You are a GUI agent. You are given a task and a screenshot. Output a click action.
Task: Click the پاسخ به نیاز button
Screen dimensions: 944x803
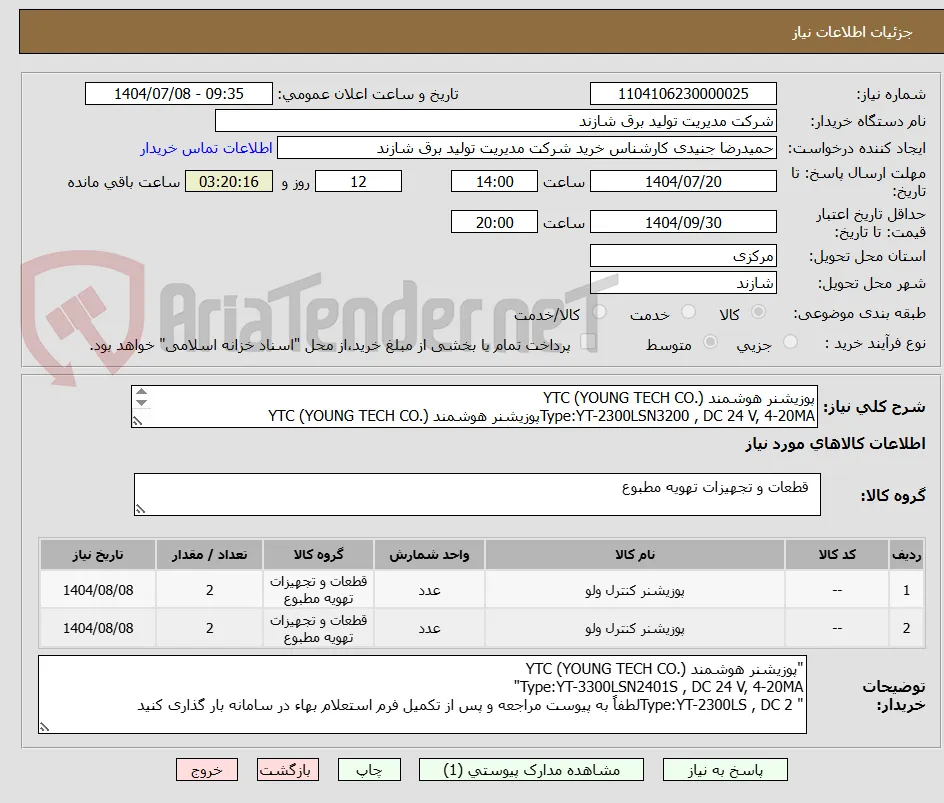pos(725,770)
